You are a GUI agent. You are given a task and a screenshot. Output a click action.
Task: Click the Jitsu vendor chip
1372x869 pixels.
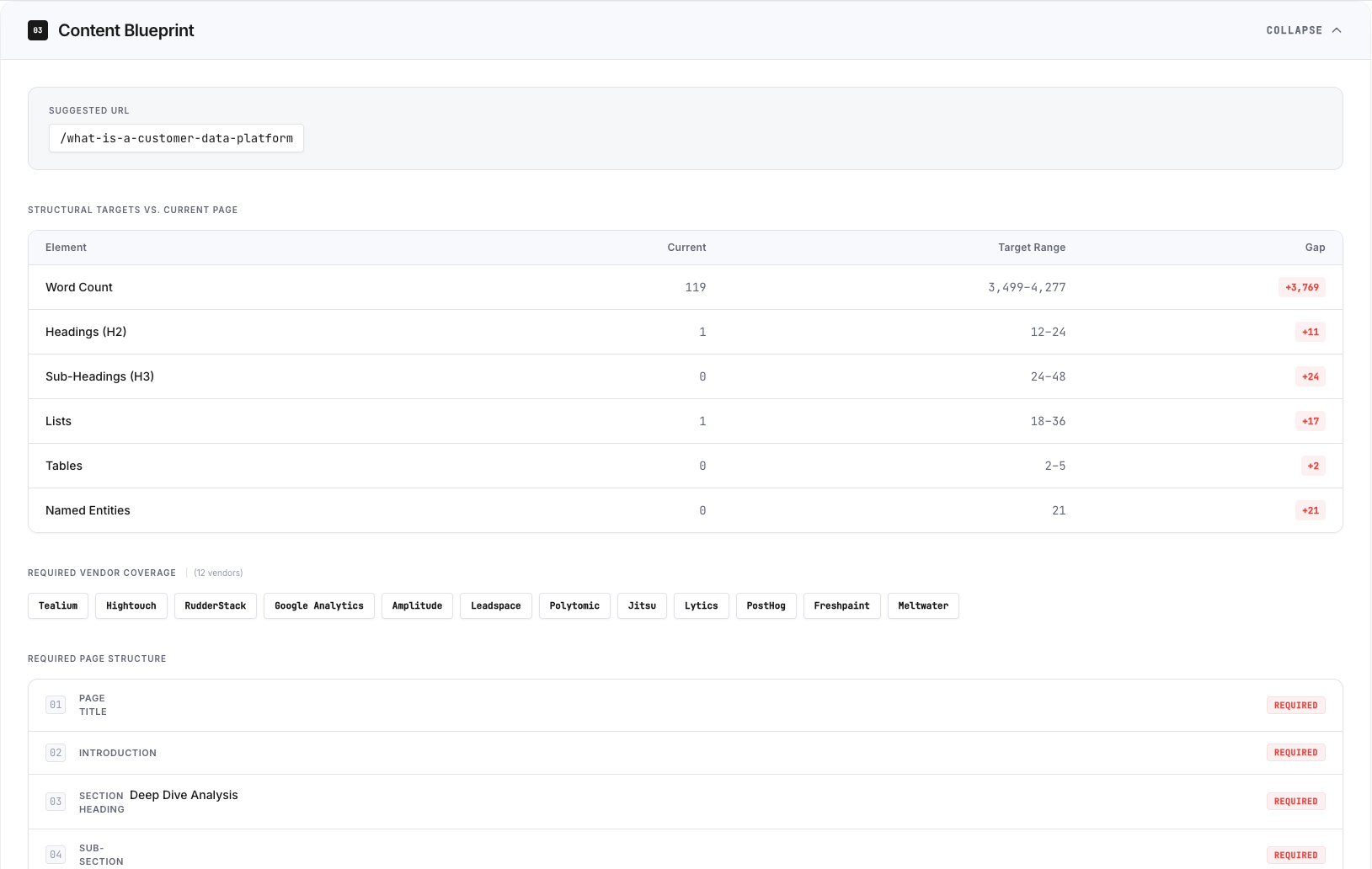coord(642,605)
